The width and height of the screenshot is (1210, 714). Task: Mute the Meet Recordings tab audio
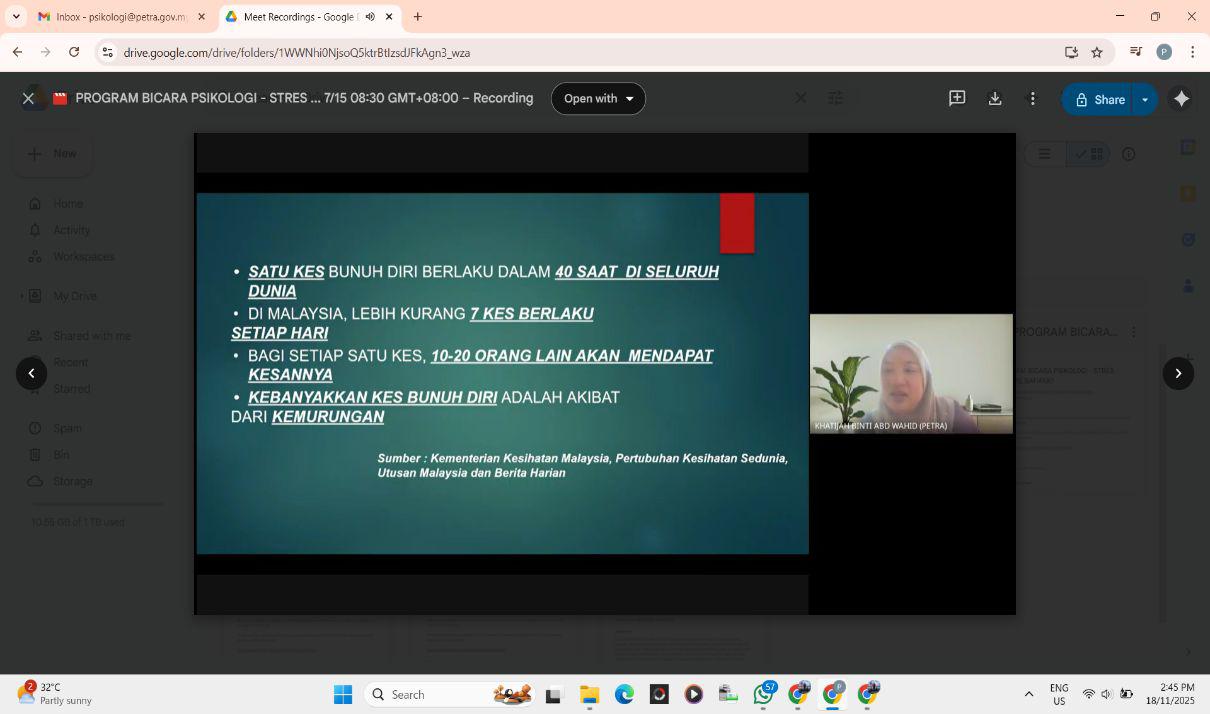point(370,17)
